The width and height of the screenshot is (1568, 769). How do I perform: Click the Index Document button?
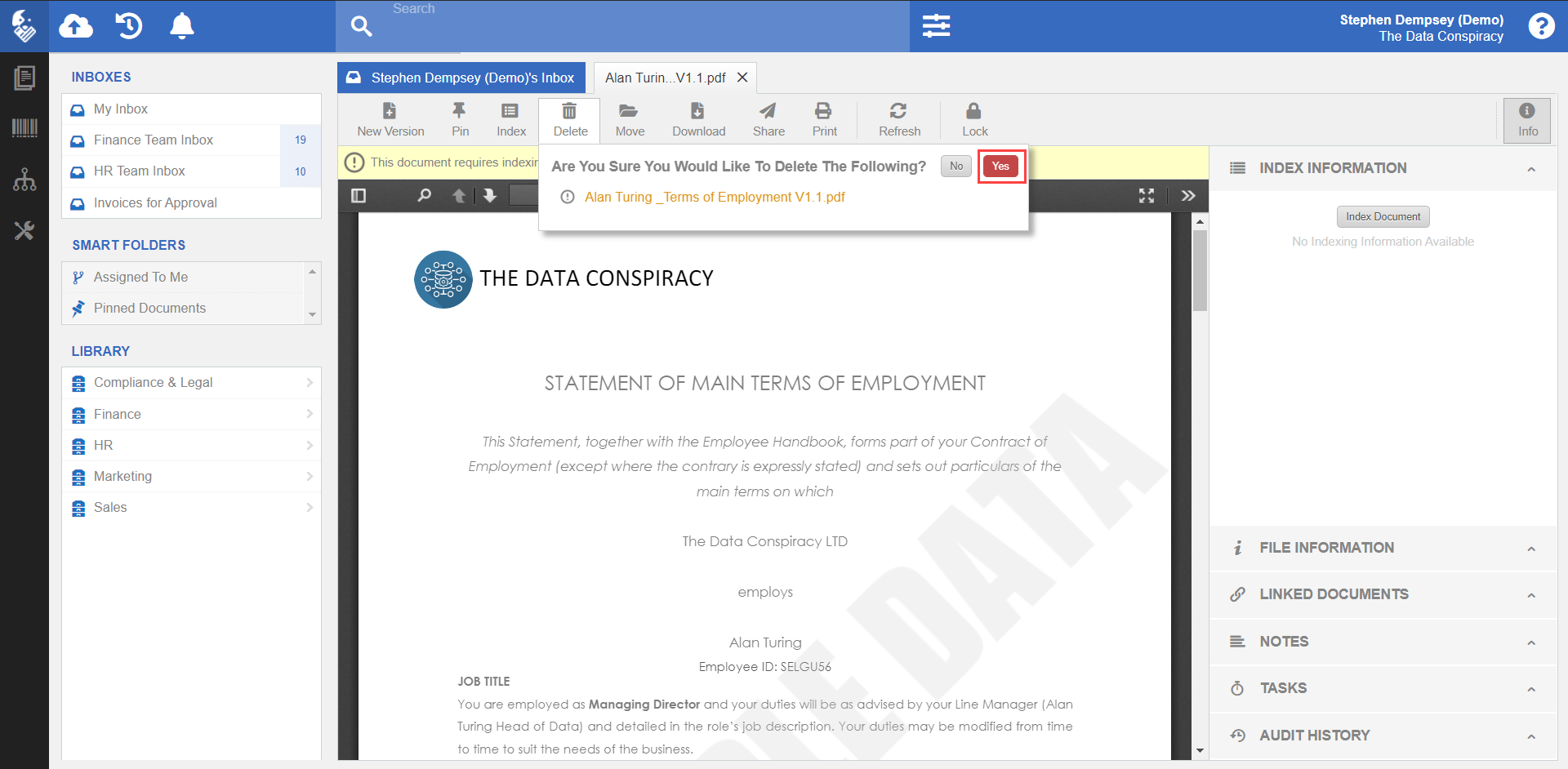[x=1383, y=217]
